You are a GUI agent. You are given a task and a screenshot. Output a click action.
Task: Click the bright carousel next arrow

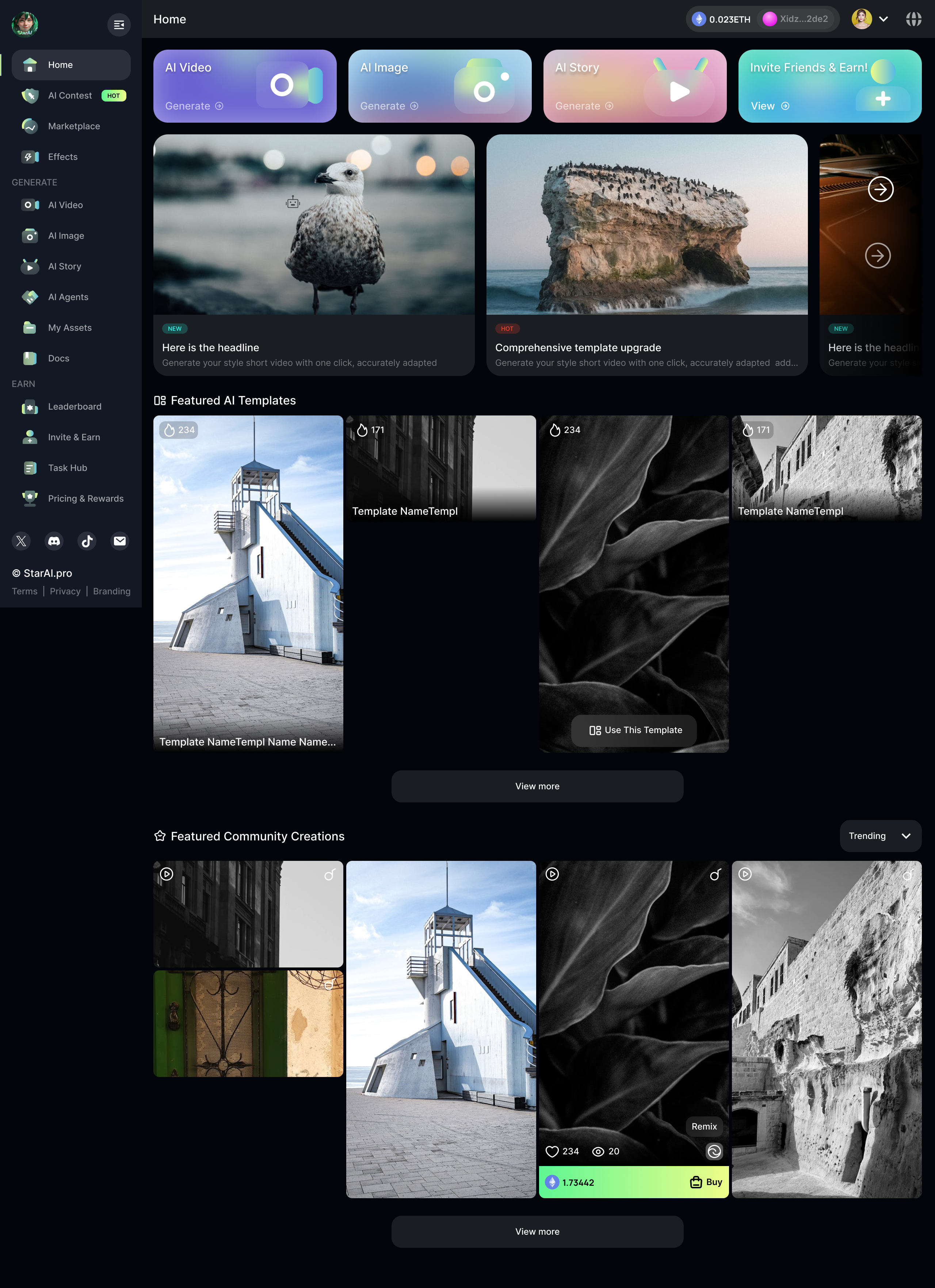click(x=881, y=189)
